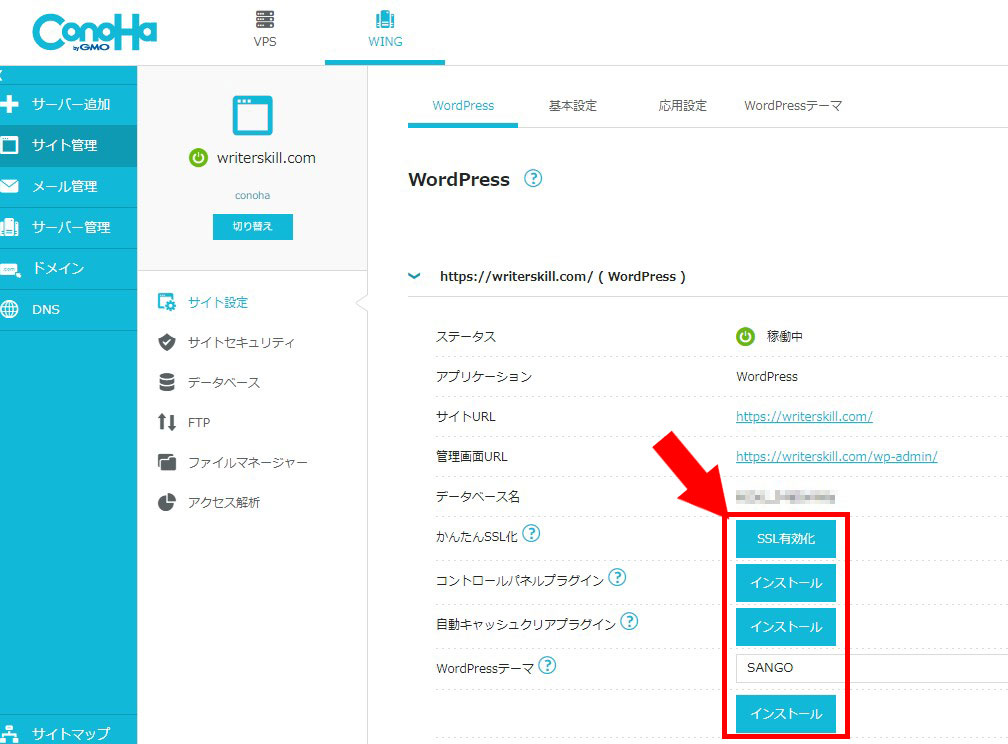Click green power icon beside writerskill.com

tap(198, 158)
